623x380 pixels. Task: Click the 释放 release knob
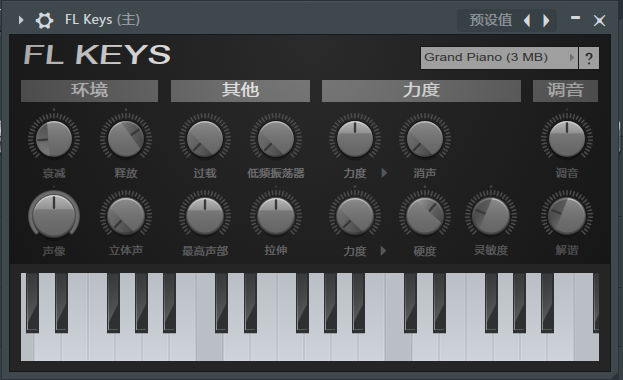pos(126,139)
